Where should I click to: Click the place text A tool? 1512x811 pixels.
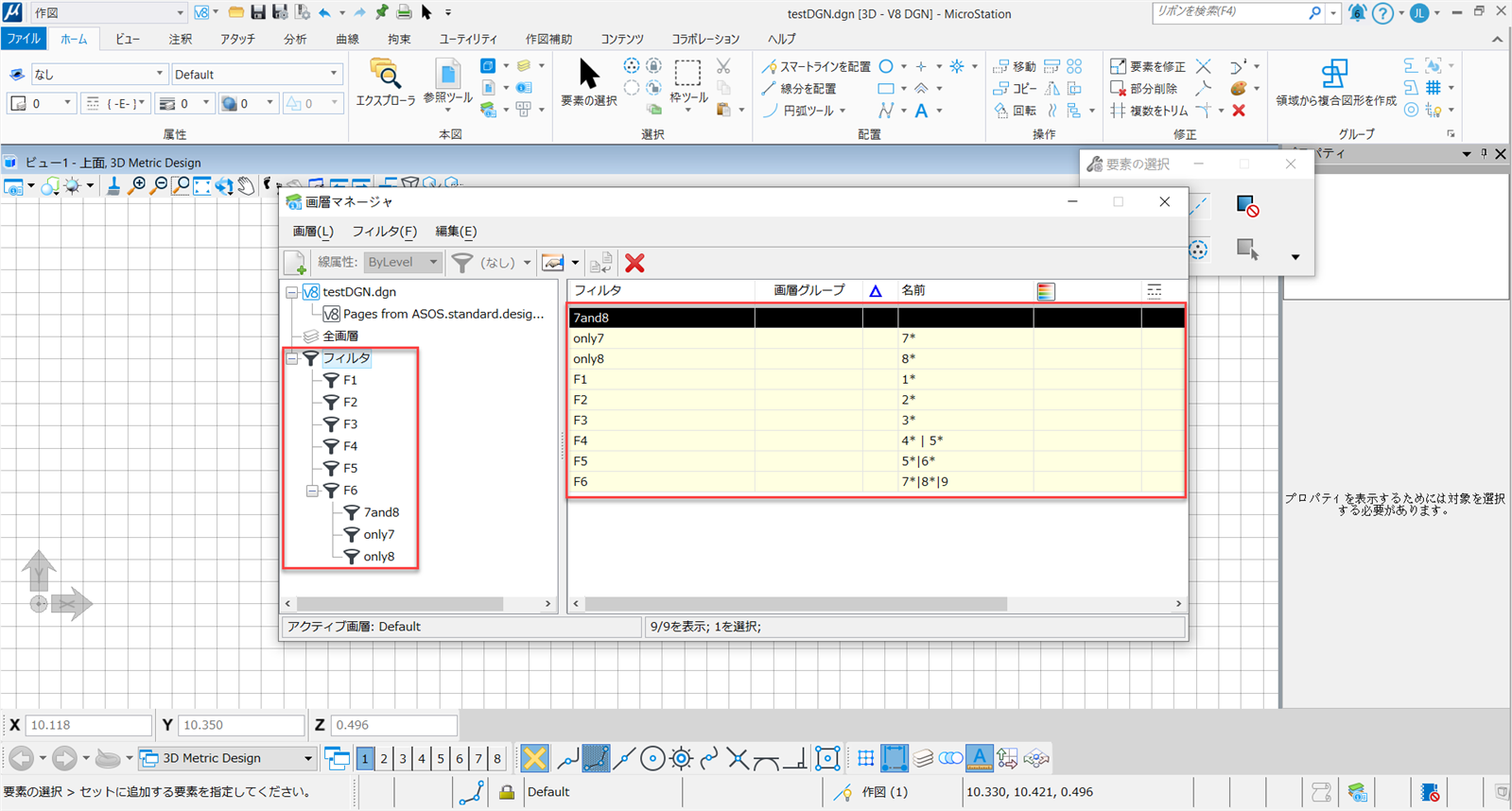point(921,111)
